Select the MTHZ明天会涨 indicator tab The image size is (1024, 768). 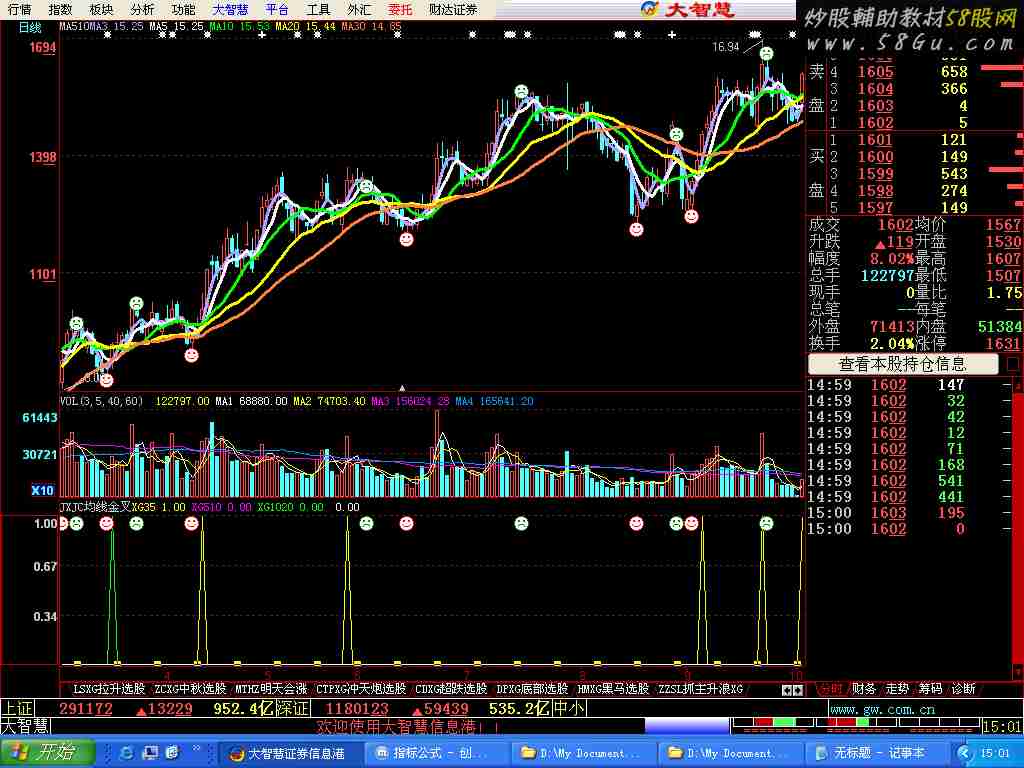coord(271,689)
